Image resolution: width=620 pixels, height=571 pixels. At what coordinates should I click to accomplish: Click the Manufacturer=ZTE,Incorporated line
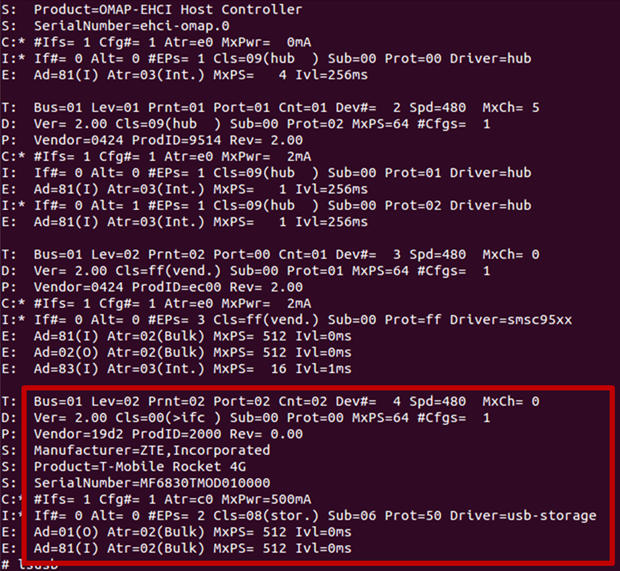[152, 450]
